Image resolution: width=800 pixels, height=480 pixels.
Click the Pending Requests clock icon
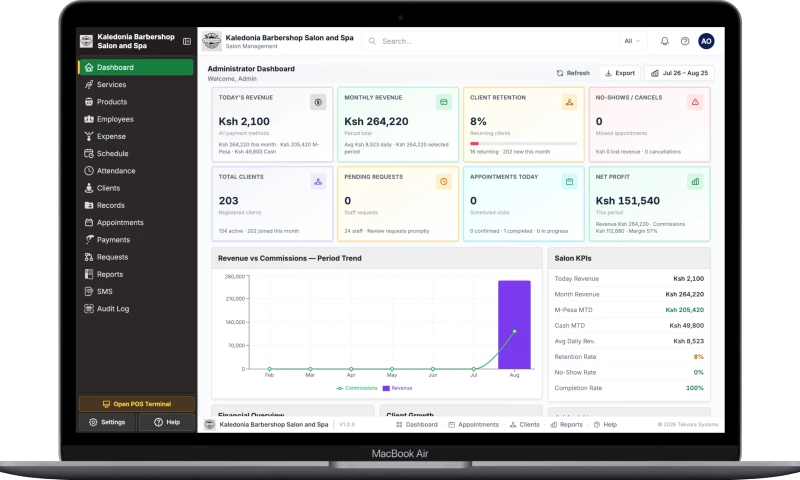point(443,182)
